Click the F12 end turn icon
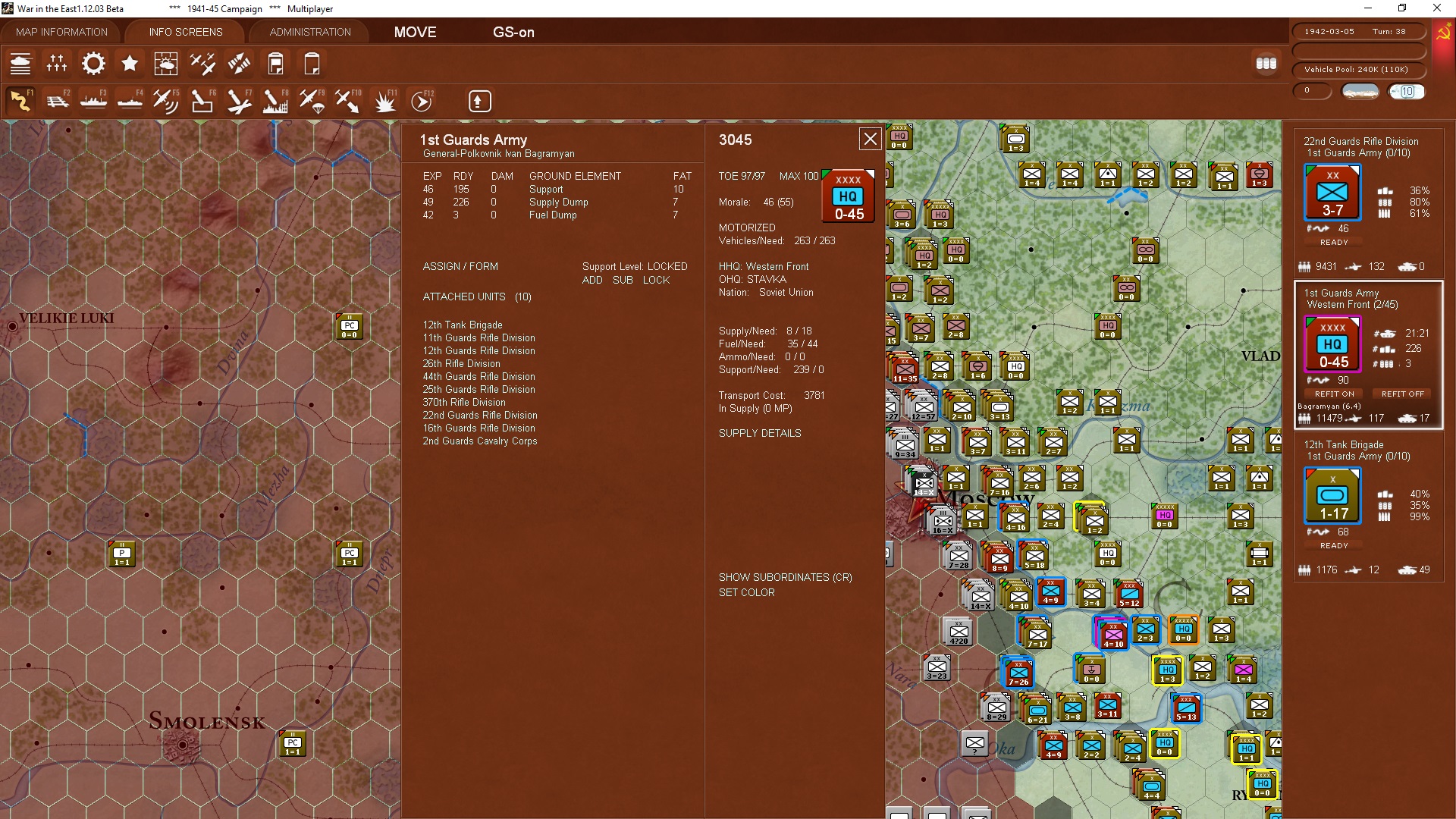This screenshot has width=1456, height=819. click(422, 101)
